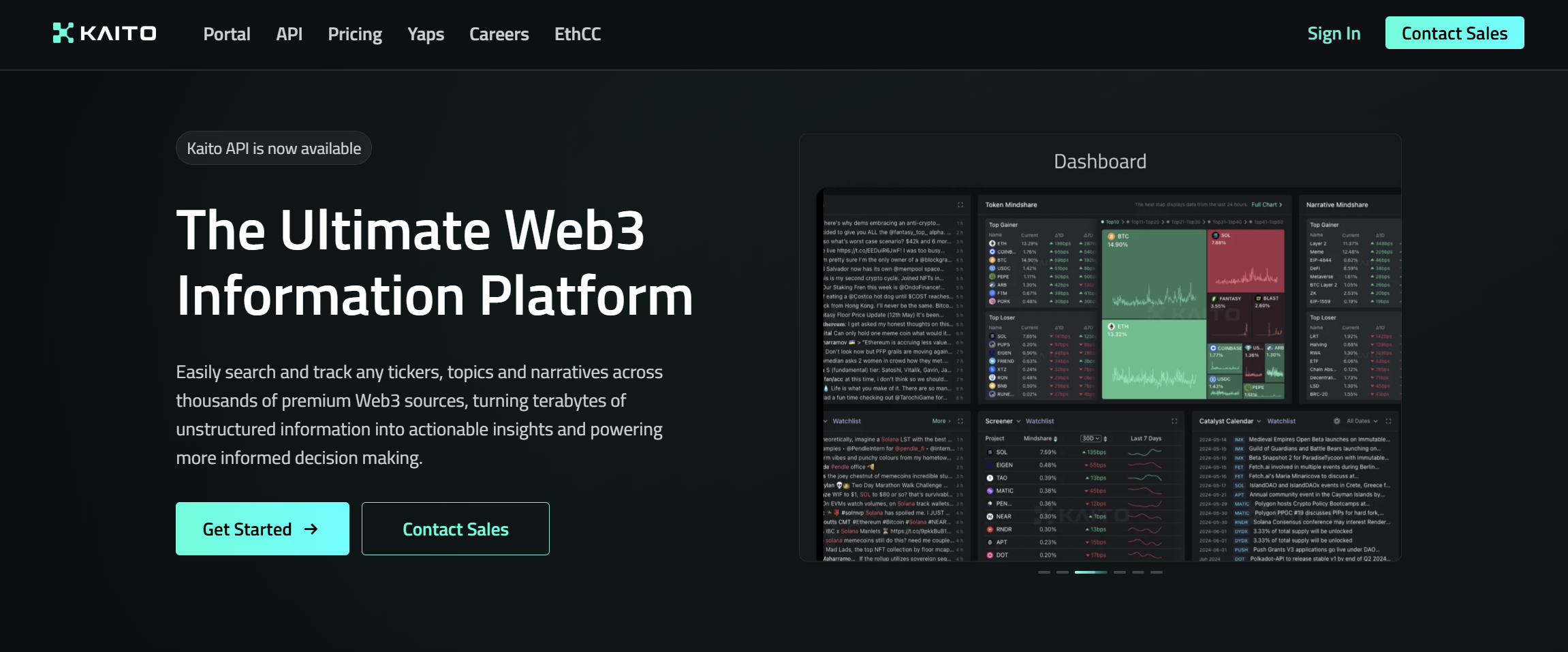Select the first carousel indicator
1568x652 pixels.
click(x=1044, y=572)
